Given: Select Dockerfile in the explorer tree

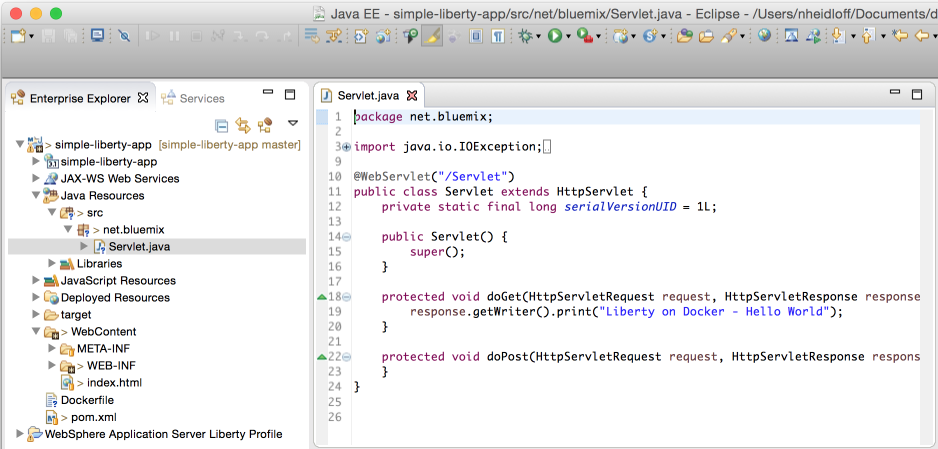Looking at the screenshot, I should pyautogui.click(x=87, y=400).
